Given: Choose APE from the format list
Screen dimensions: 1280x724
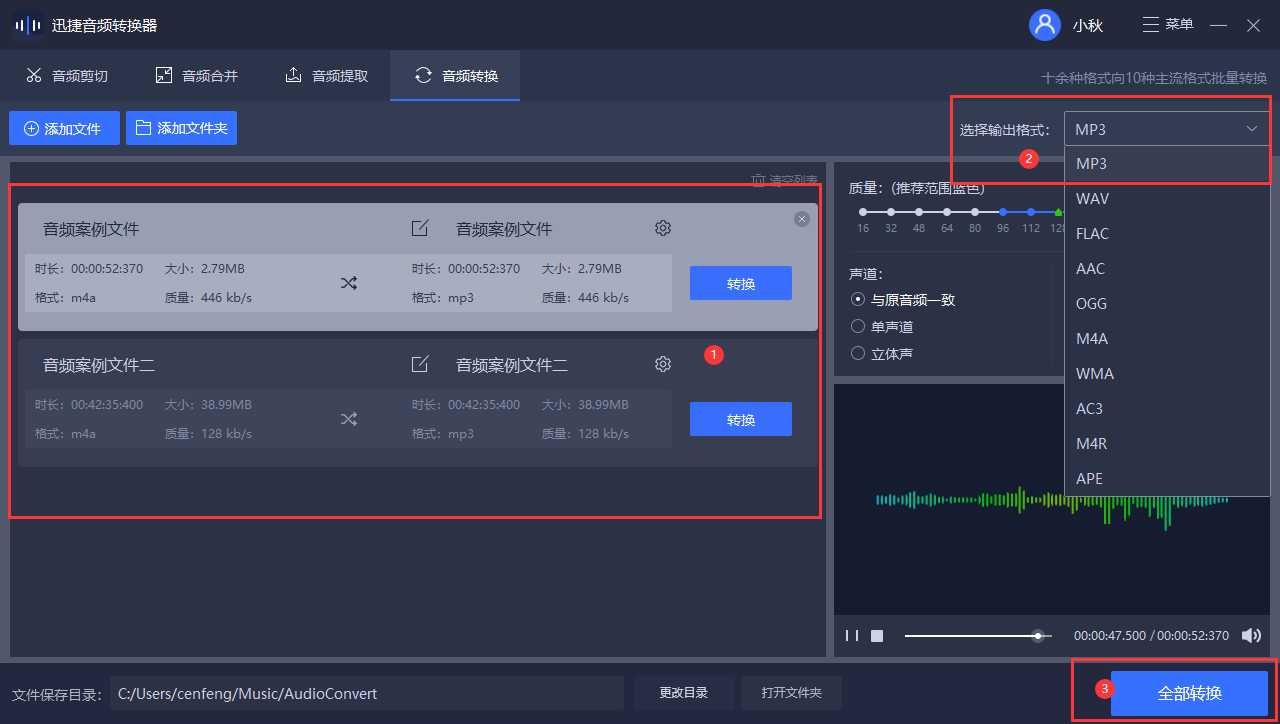Looking at the screenshot, I should pos(1167,478).
